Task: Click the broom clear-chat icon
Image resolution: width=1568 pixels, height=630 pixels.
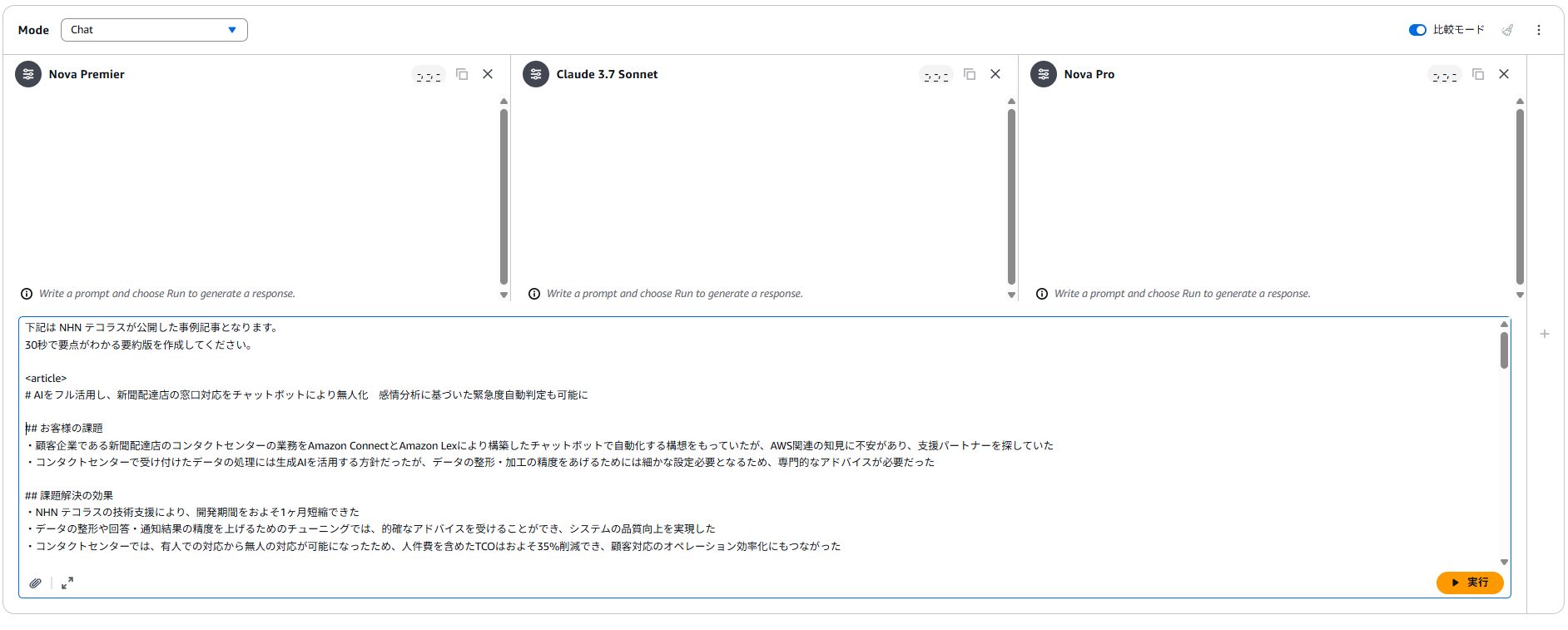Action: (x=1507, y=30)
